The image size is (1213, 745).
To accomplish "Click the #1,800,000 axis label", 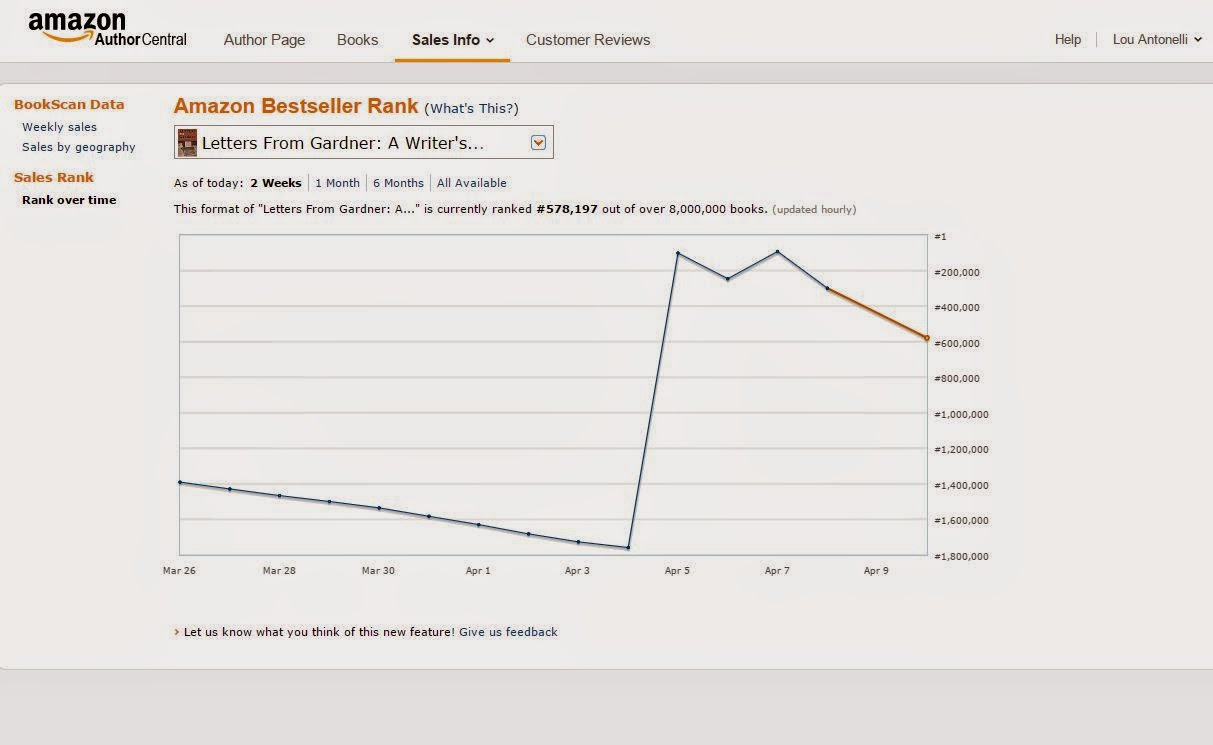I will [961, 556].
